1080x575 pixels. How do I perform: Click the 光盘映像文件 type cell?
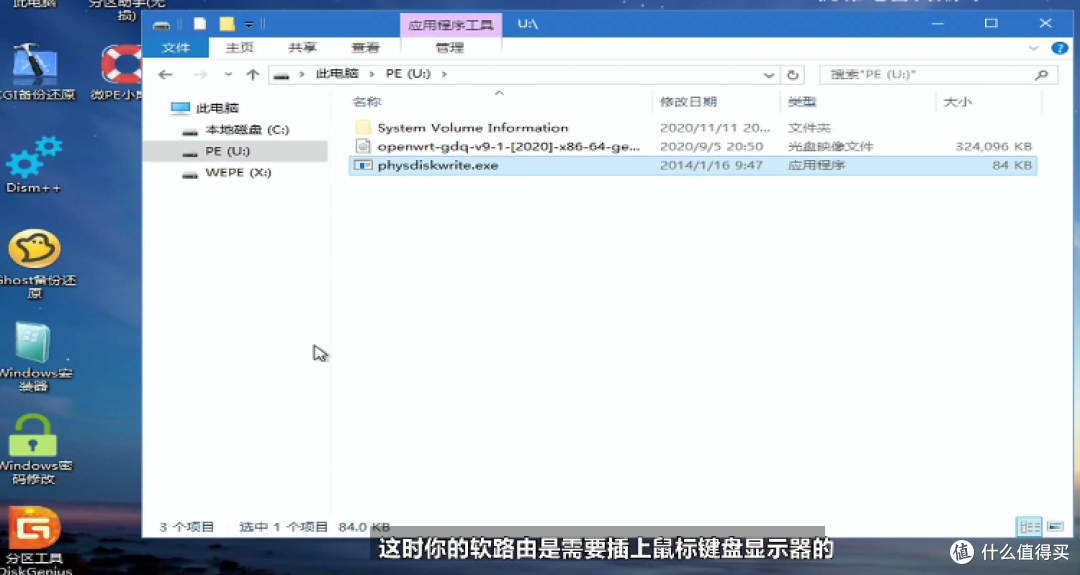click(830, 147)
